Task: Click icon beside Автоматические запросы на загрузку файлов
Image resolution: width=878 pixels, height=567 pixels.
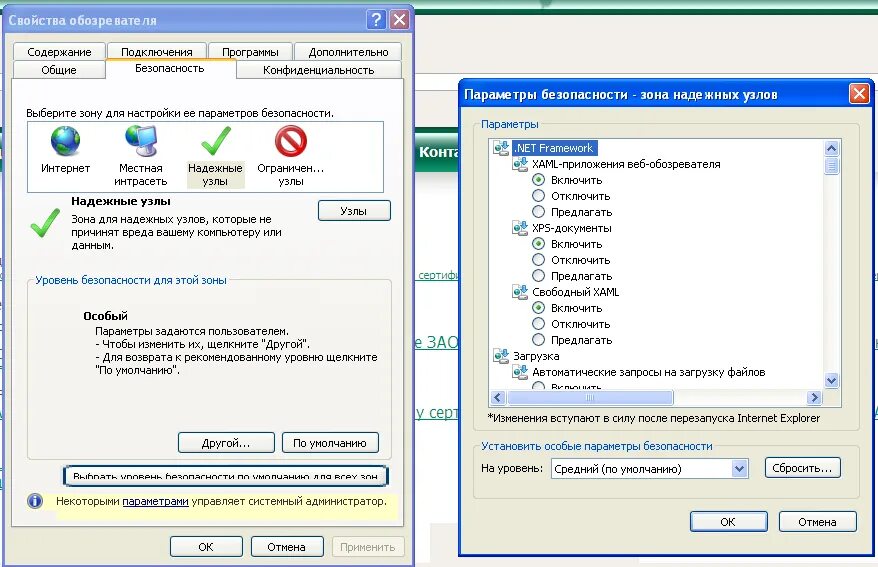Action: 520,372
